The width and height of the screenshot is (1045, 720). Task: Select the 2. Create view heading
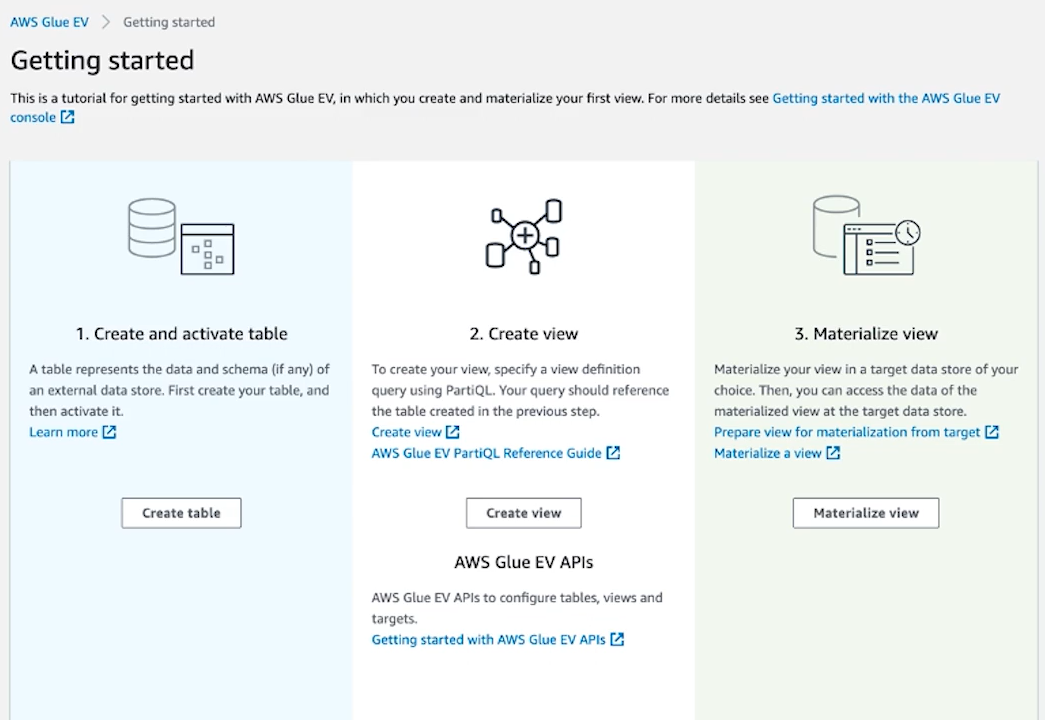point(524,333)
